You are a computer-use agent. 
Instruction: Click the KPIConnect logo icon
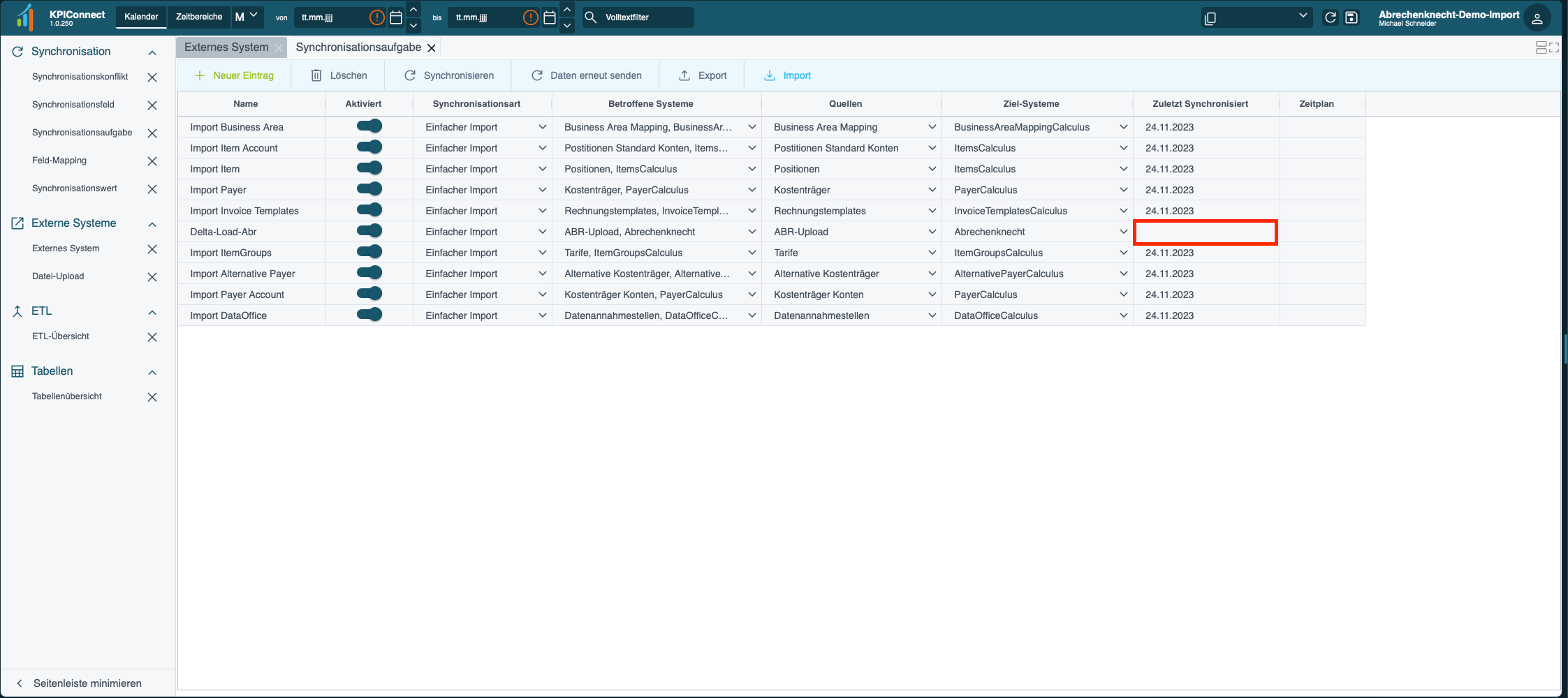tap(25, 17)
